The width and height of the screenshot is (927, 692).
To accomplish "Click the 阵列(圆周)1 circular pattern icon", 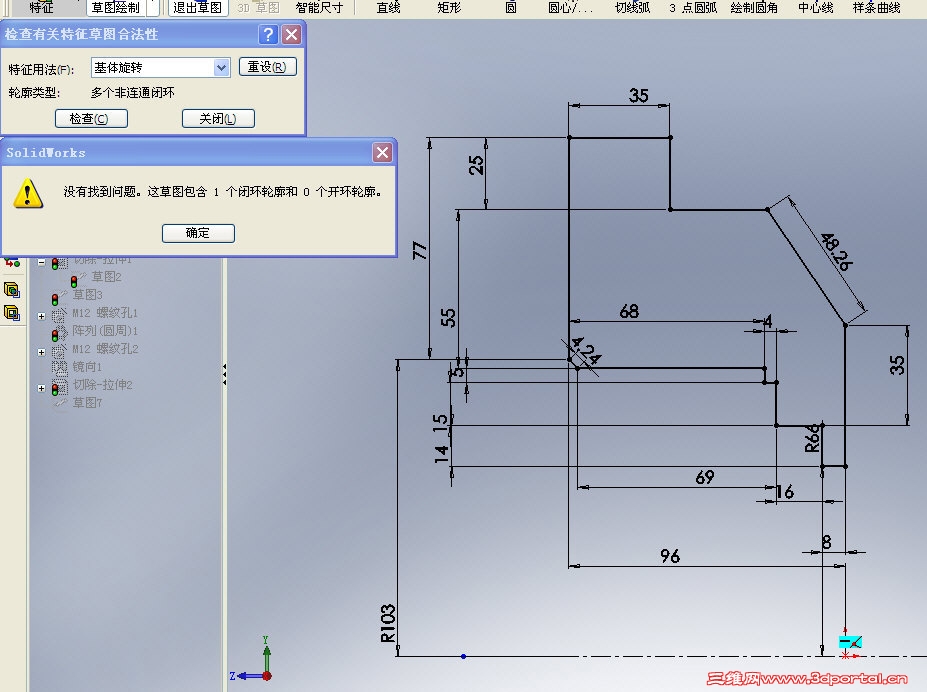I will pos(60,333).
